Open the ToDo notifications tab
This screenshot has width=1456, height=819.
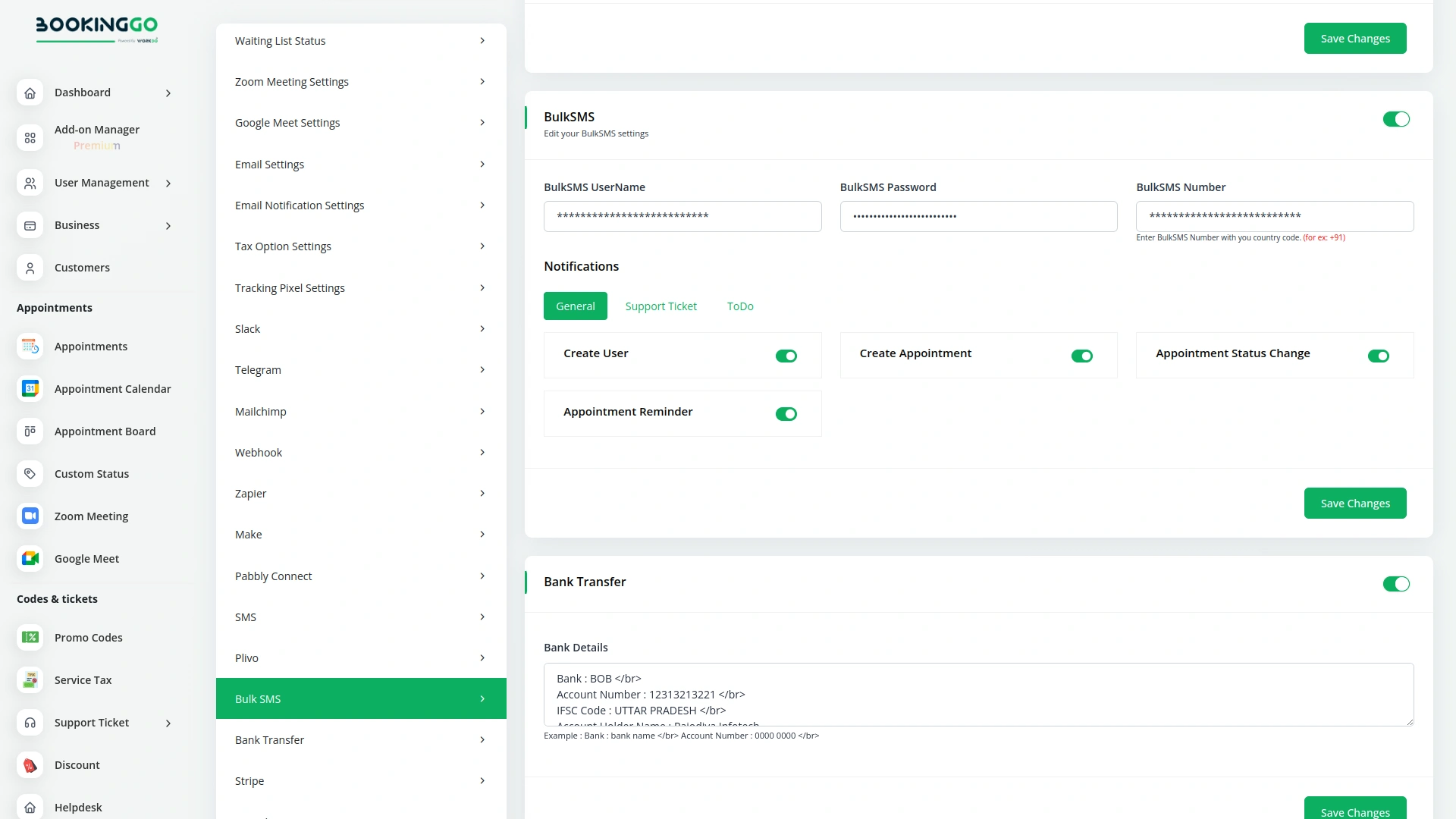(740, 306)
